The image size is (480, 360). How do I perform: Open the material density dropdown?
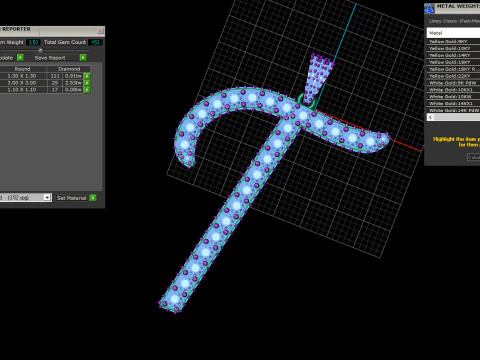tap(47, 197)
